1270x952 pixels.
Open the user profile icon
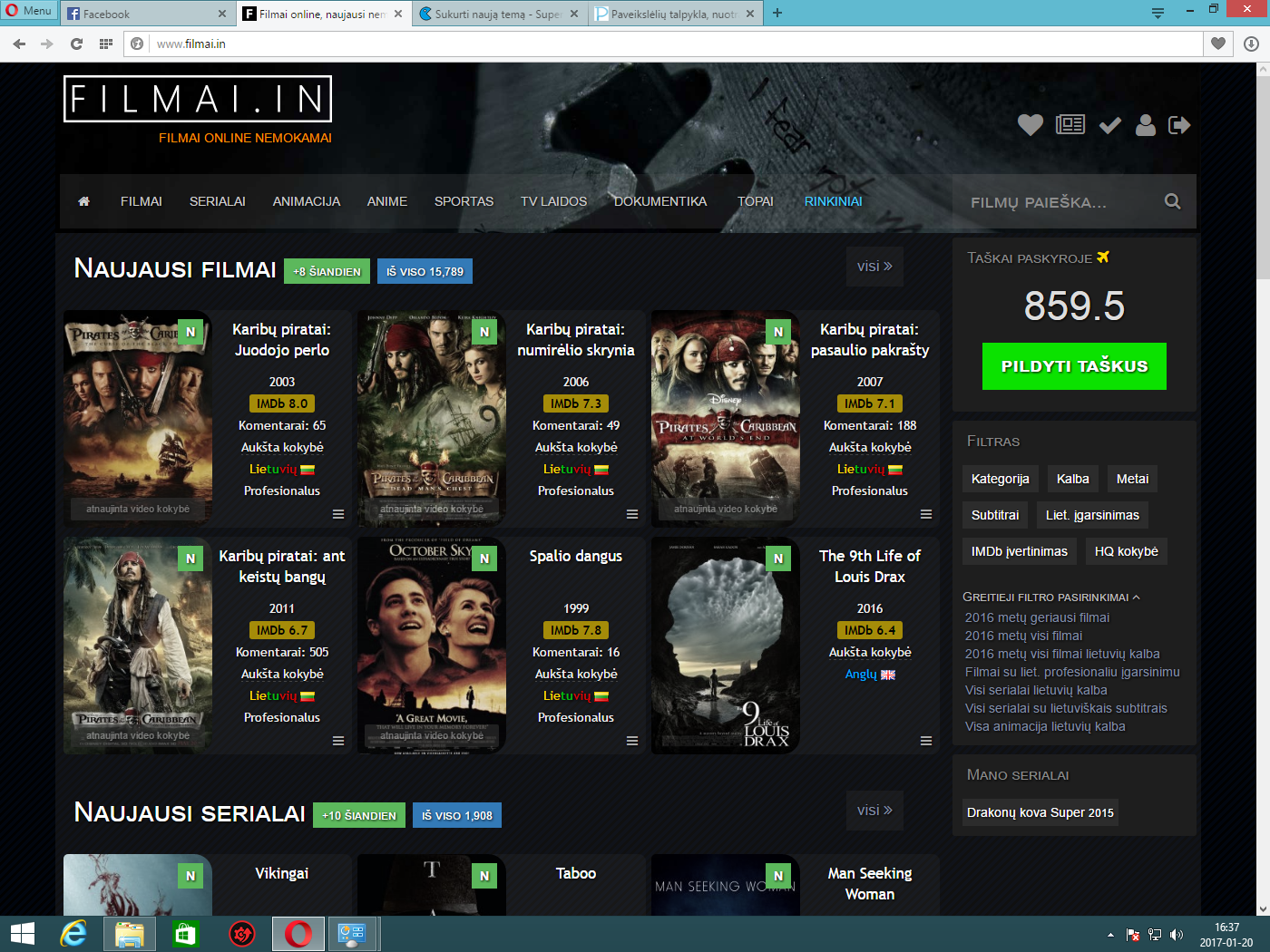pos(1146,125)
